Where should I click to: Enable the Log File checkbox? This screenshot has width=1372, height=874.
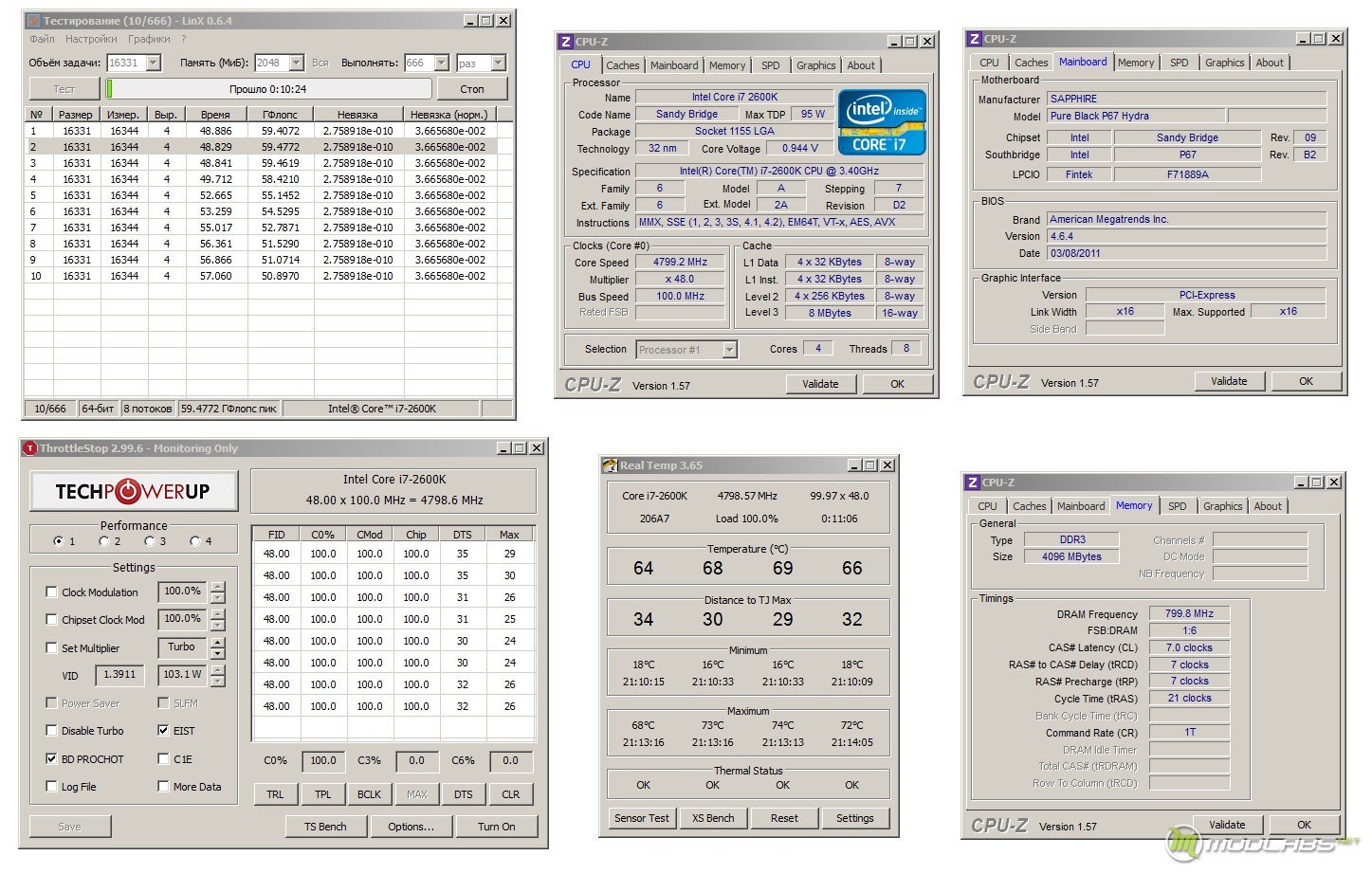pyautogui.click(x=52, y=787)
